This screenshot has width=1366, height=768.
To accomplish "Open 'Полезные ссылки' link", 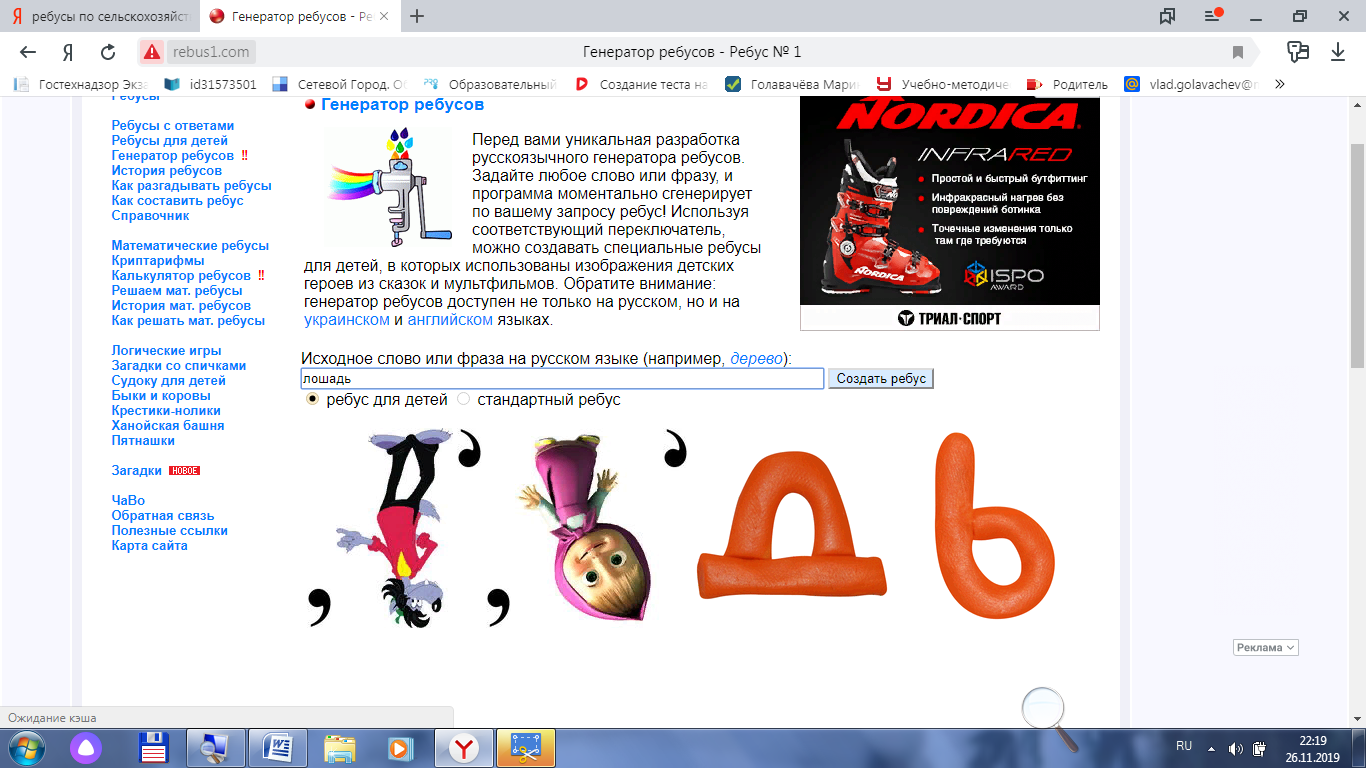I will pos(170,531).
